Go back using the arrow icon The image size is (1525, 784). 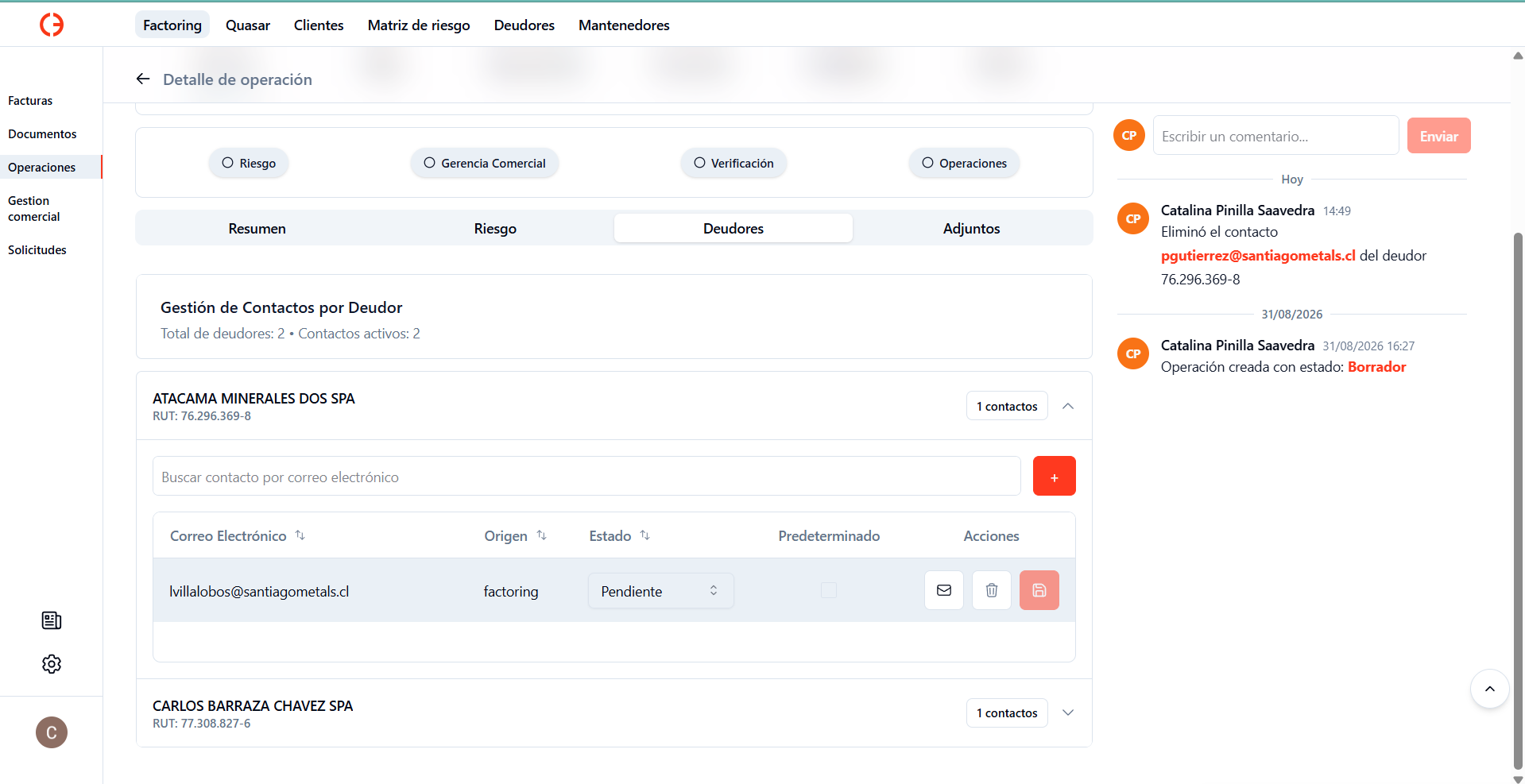tap(143, 79)
